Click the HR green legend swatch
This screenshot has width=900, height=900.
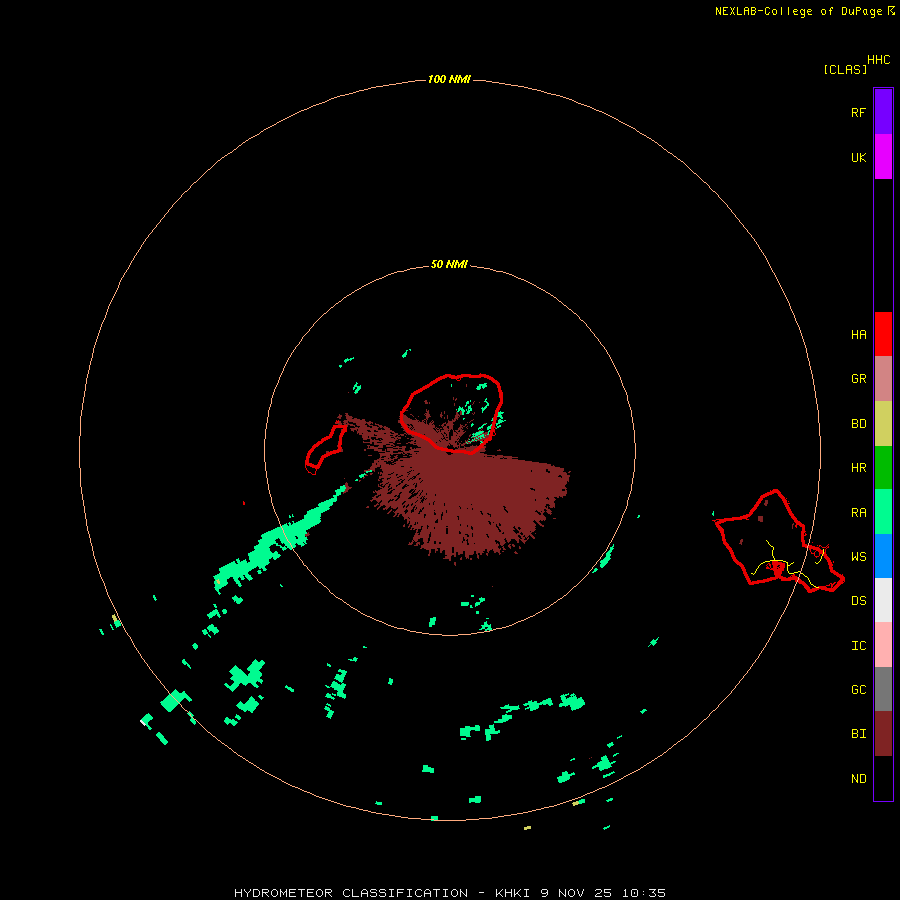(883, 468)
